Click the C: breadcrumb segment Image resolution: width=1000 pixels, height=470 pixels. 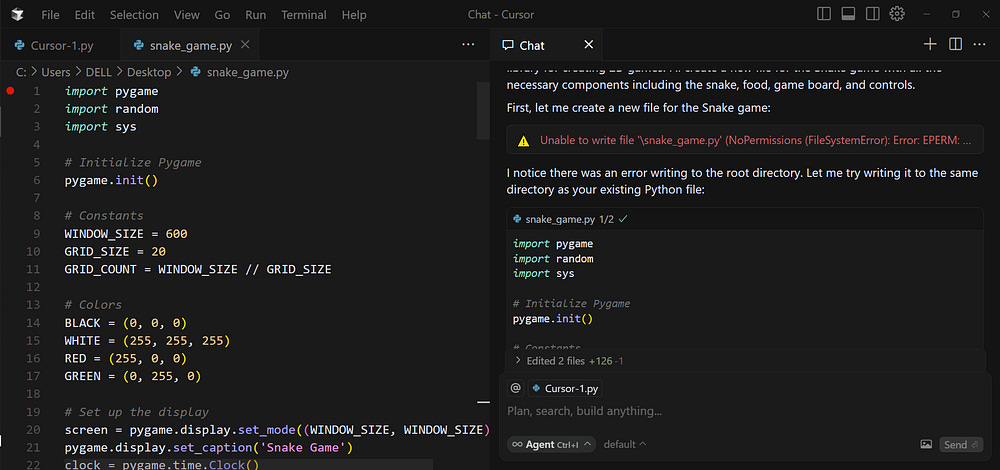pyautogui.click(x=21, y=72)
